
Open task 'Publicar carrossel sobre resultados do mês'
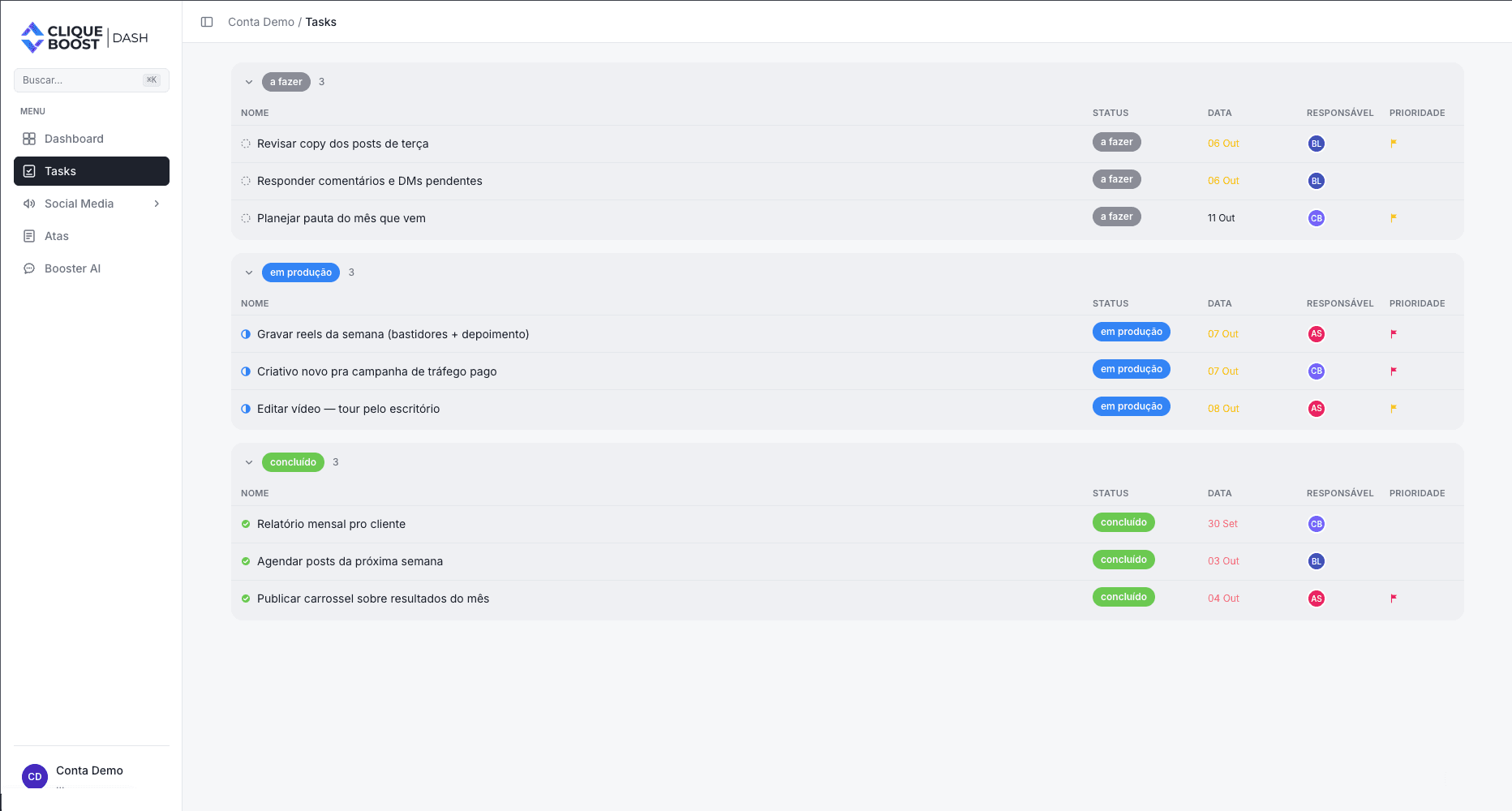tap(373, 599)
